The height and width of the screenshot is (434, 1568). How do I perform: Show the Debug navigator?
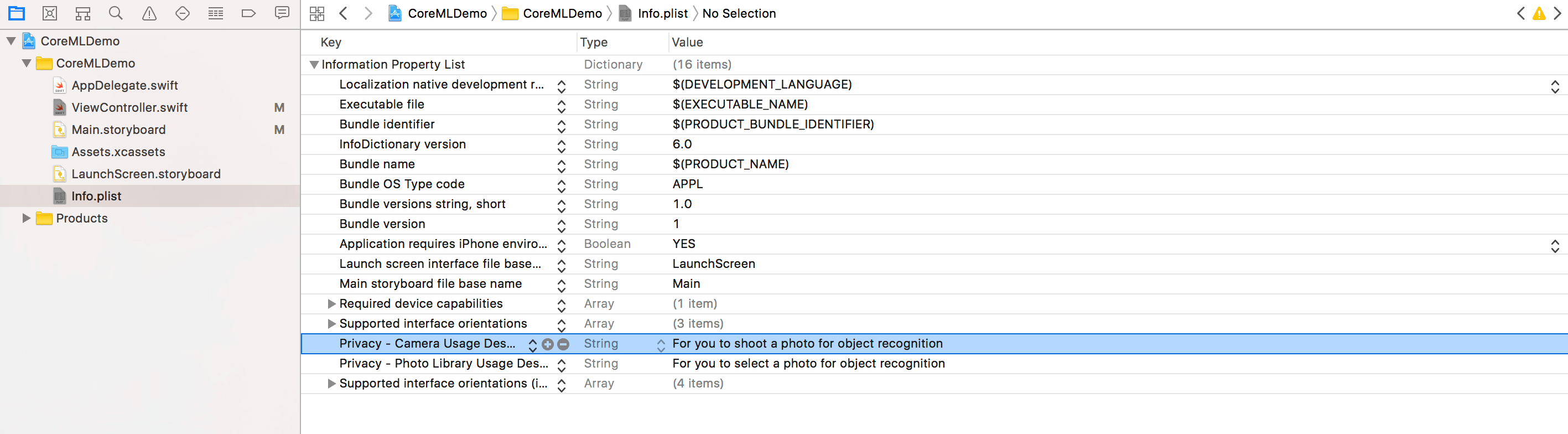[x=215, y=13]
